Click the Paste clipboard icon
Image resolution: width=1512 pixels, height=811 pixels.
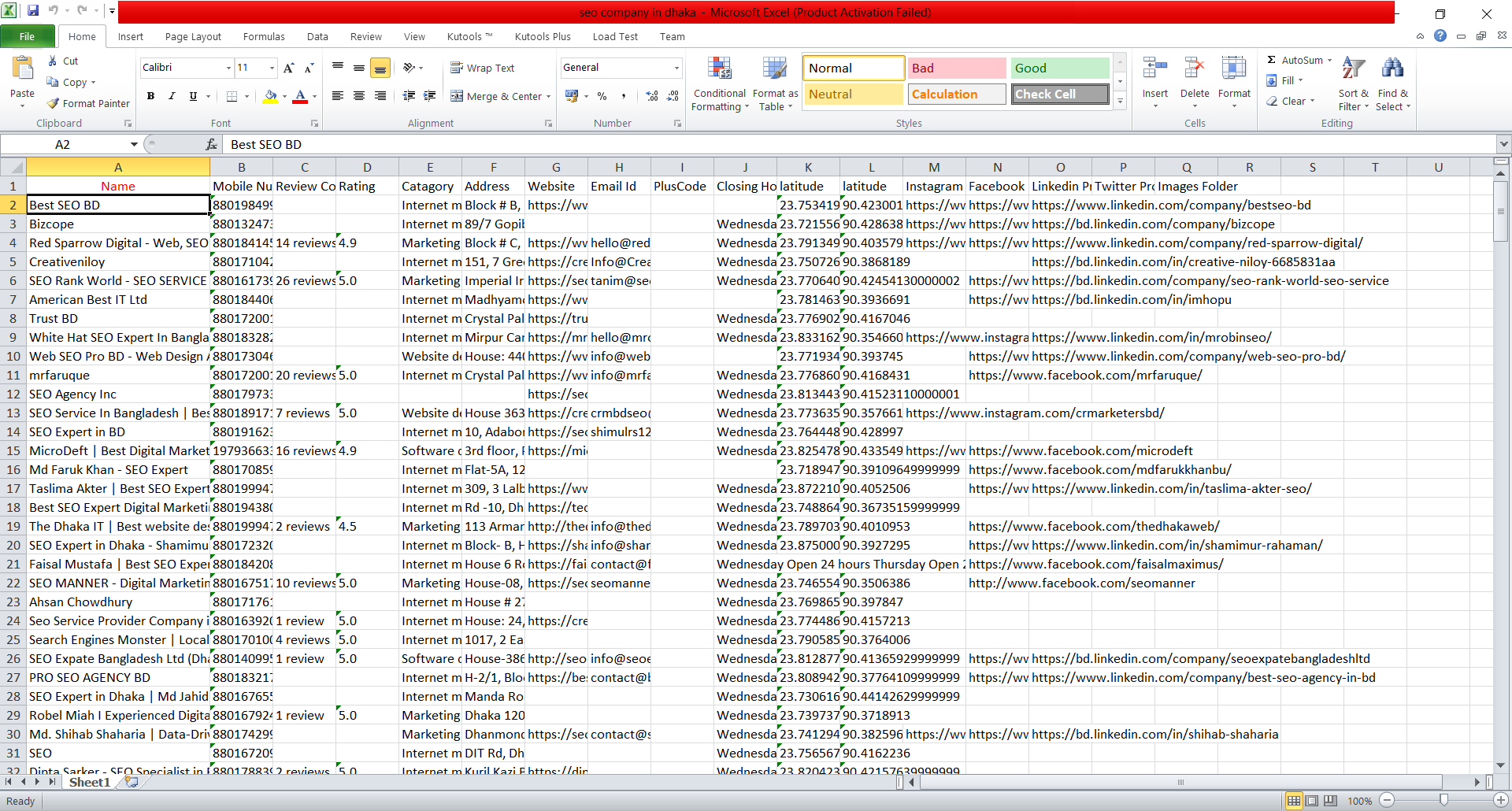(x=22, y=69)
